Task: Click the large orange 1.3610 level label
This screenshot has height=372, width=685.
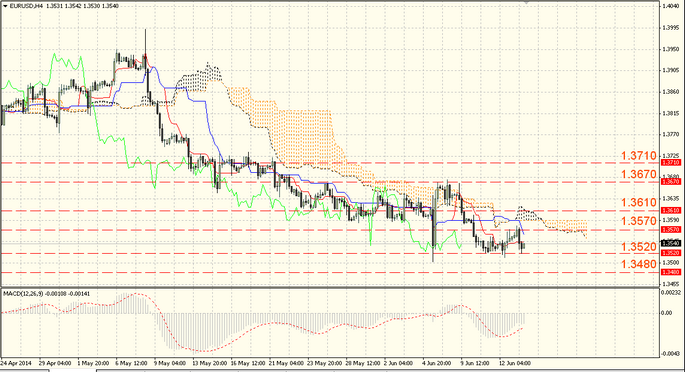Action: (639, 202)
